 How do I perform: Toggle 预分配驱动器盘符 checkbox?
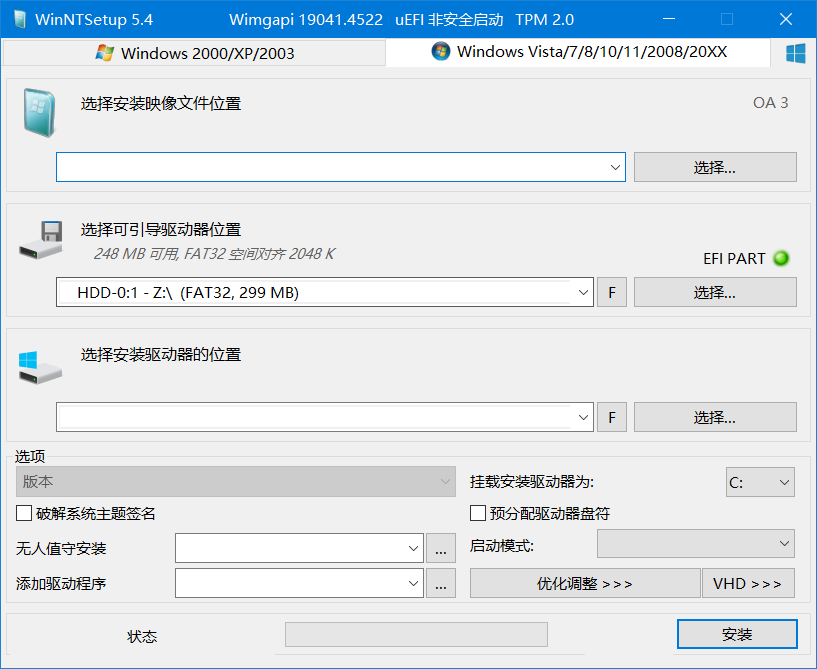(x=478, y=513)
